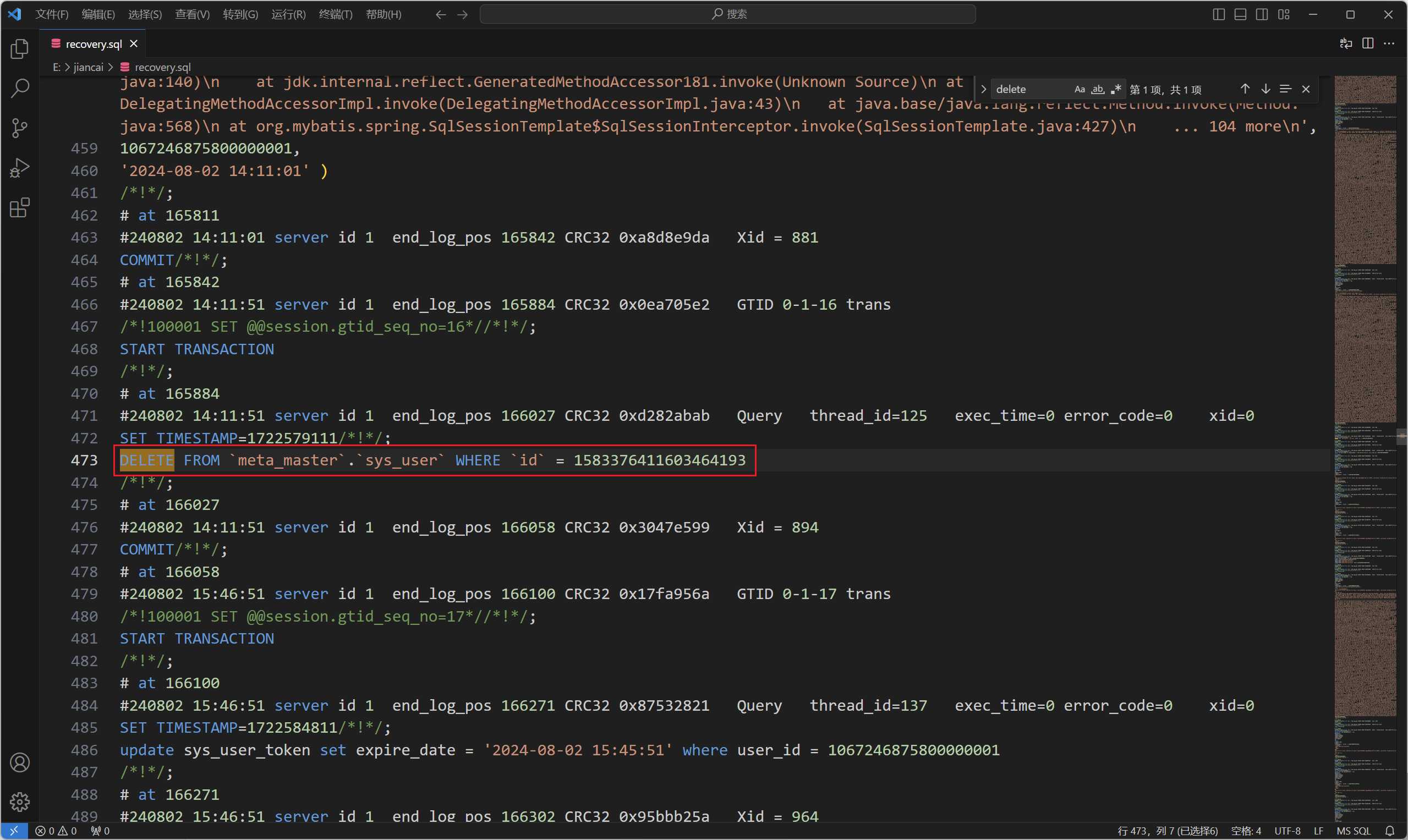
Task: Open the Extensions view
Action: click(20, 207)
